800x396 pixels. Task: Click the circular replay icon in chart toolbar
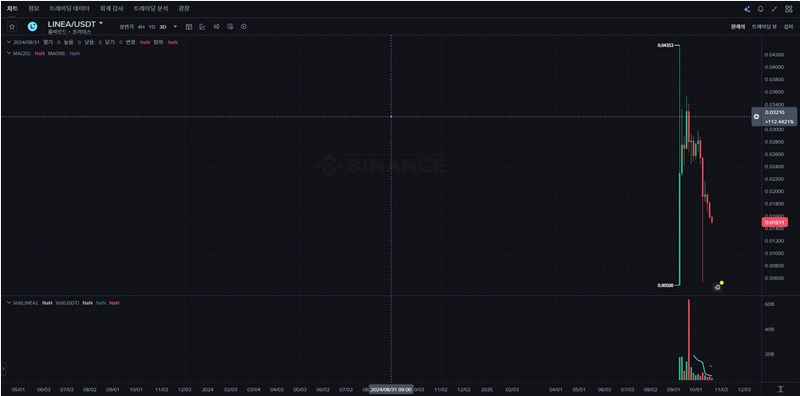pyautogui.click(x=243, y=27)
